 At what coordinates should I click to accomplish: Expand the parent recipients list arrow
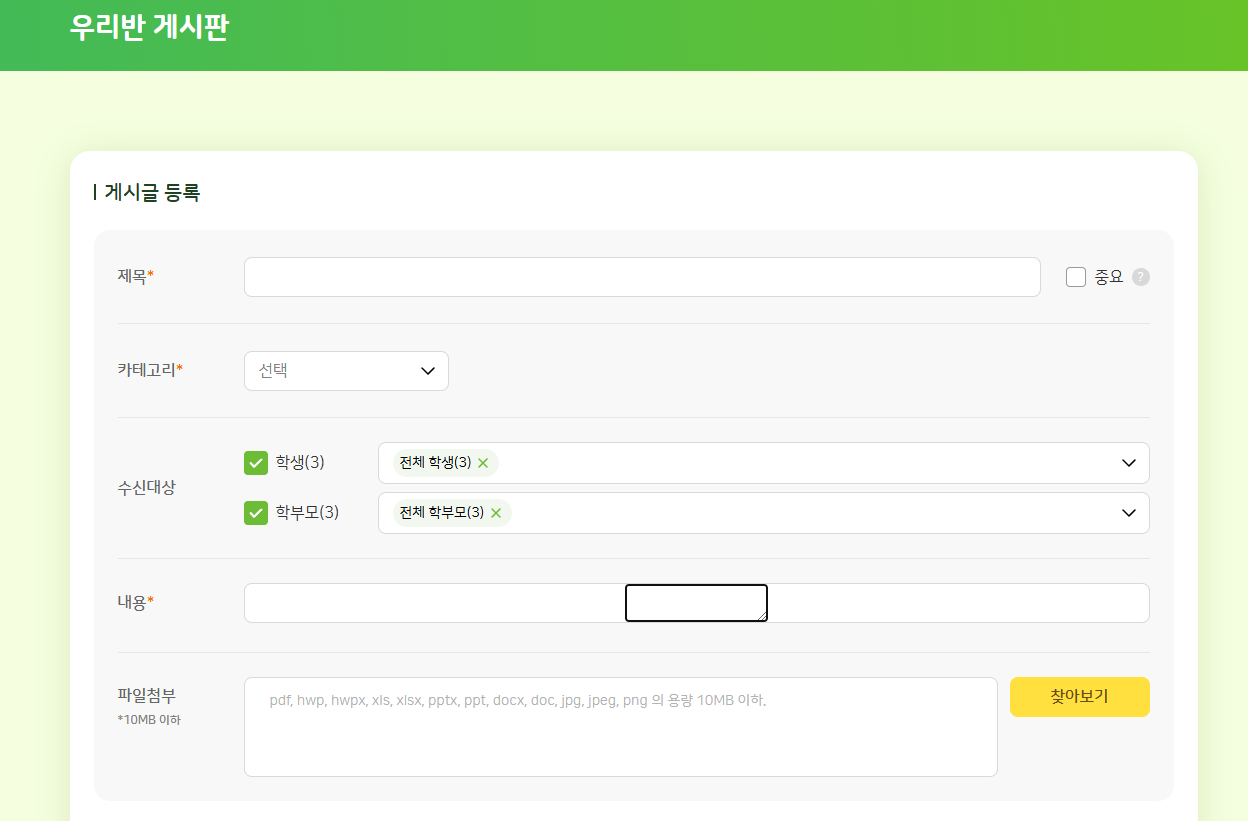(1129, 513)
